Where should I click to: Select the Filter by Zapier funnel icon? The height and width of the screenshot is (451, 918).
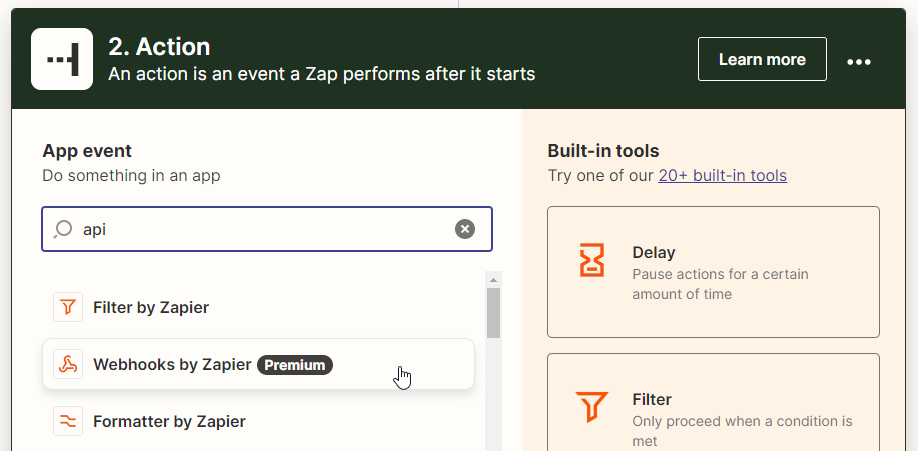(x=68, y=307)
